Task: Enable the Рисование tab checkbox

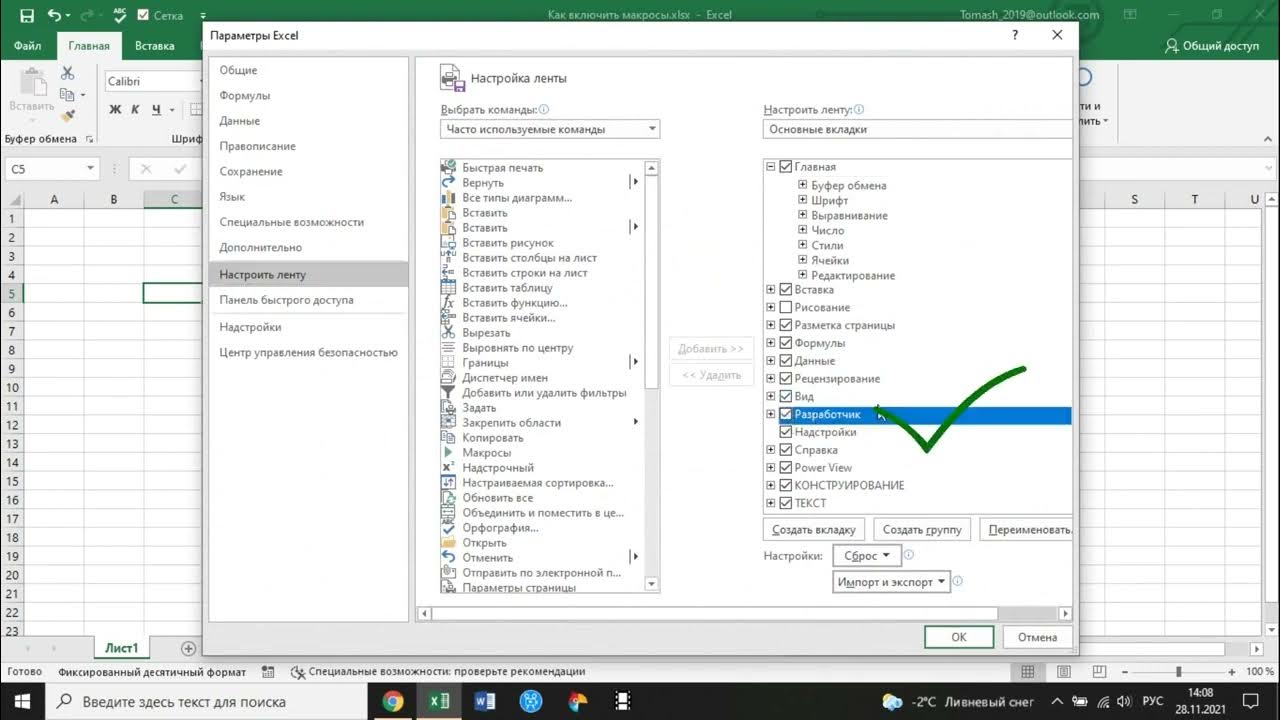Action: 785,307
